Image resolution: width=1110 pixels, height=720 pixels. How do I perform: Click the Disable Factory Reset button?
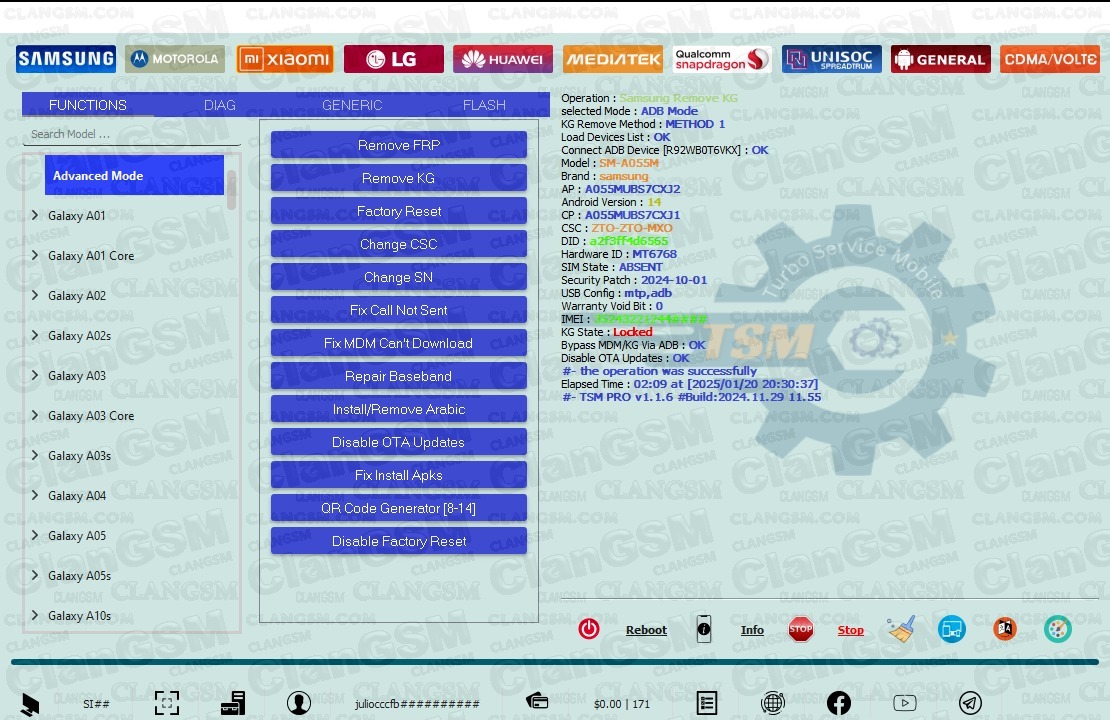tap(399, 541)
